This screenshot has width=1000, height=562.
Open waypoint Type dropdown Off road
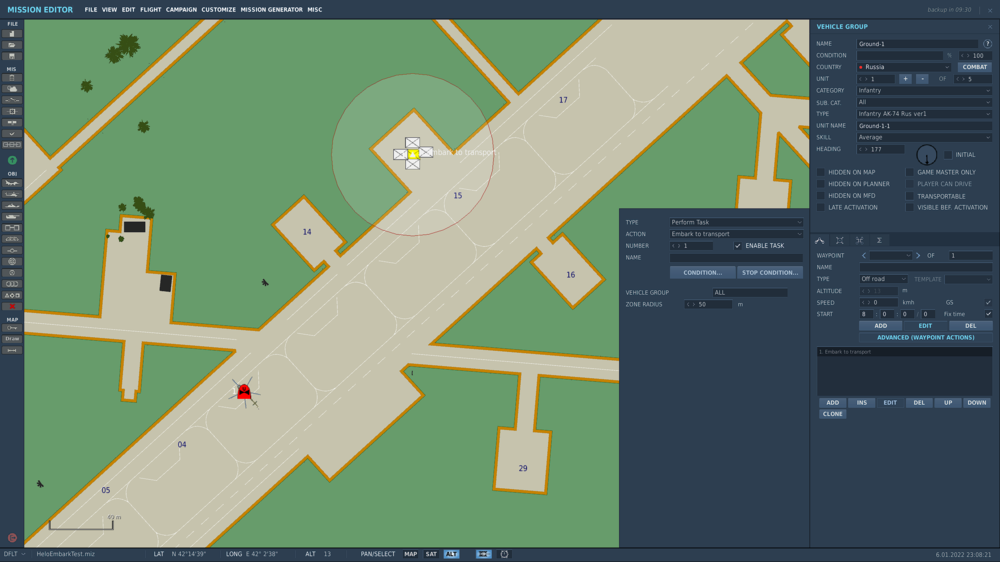tap(883, 279)
